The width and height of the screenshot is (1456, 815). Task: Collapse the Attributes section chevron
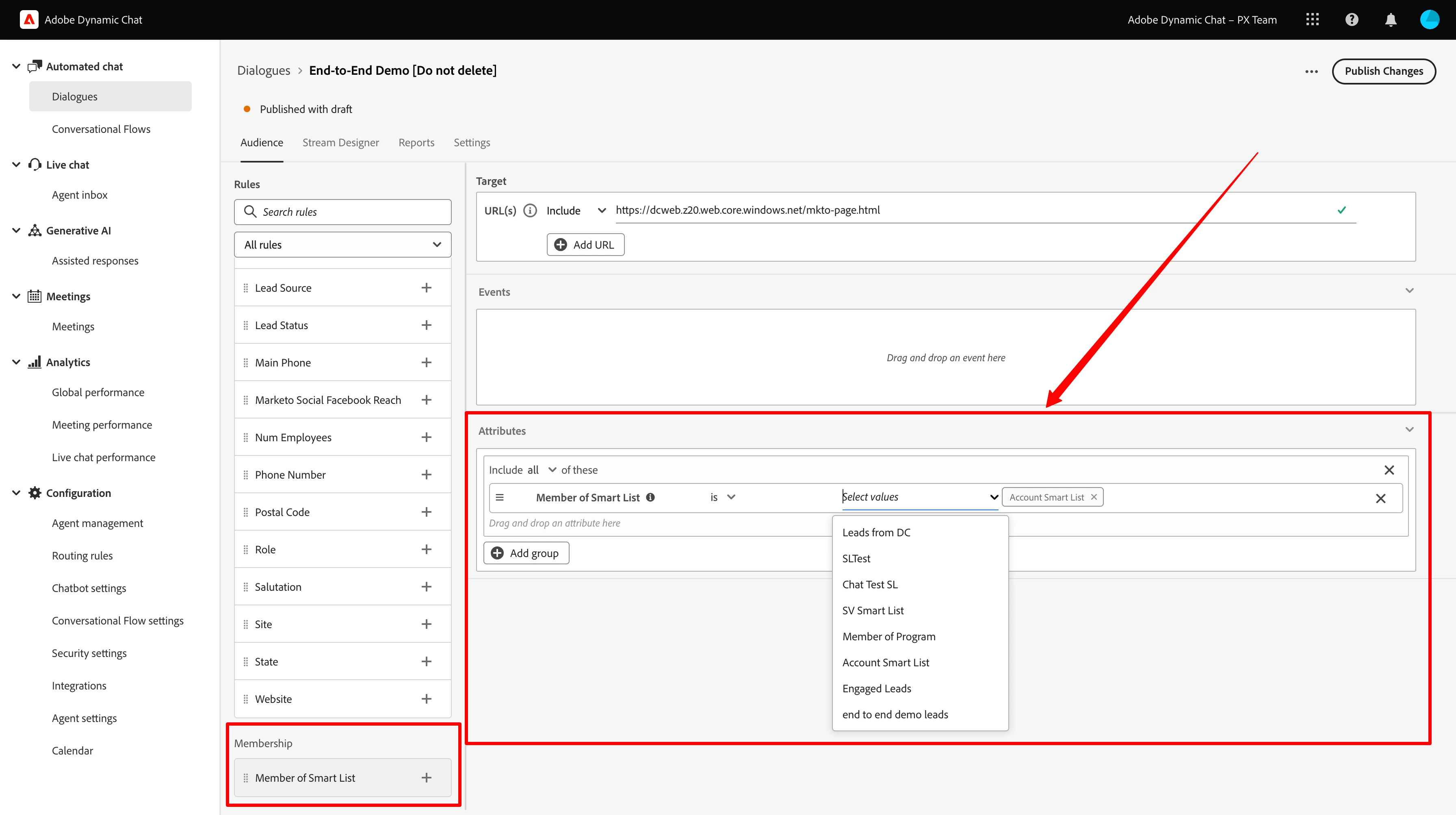point(1409,429)
